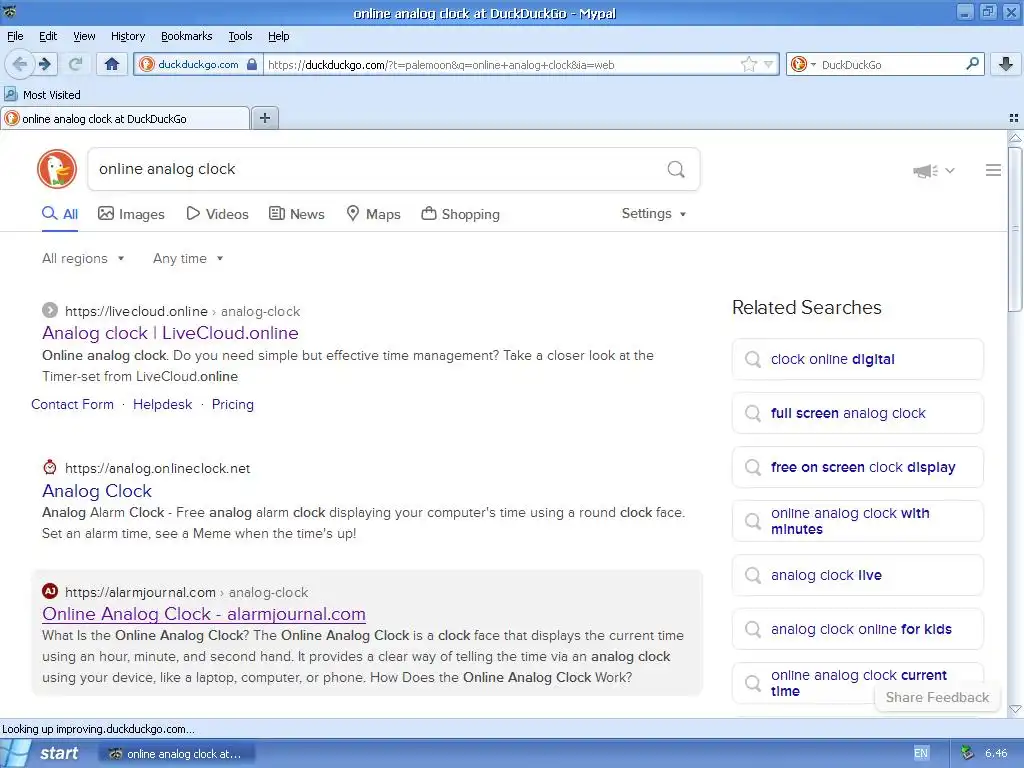This screenshot has width=1024, height=768.
Task: Expand the Any time filter
Action: 188,259
